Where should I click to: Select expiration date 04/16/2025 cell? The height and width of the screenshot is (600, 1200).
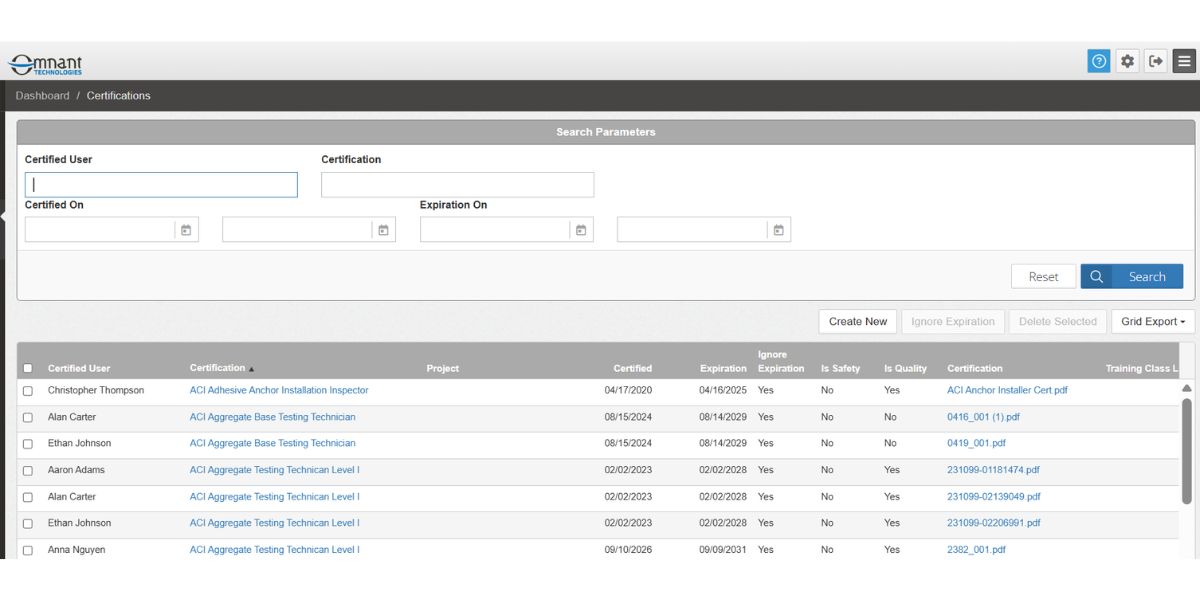(x=723, y=390)
